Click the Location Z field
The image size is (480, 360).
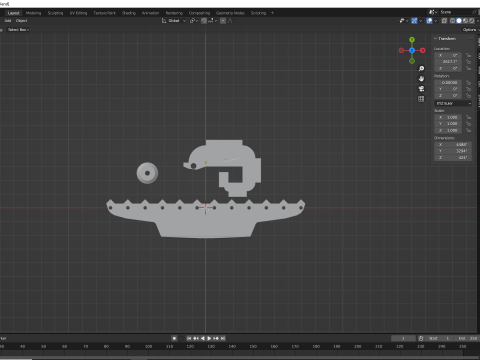[448, 68]
